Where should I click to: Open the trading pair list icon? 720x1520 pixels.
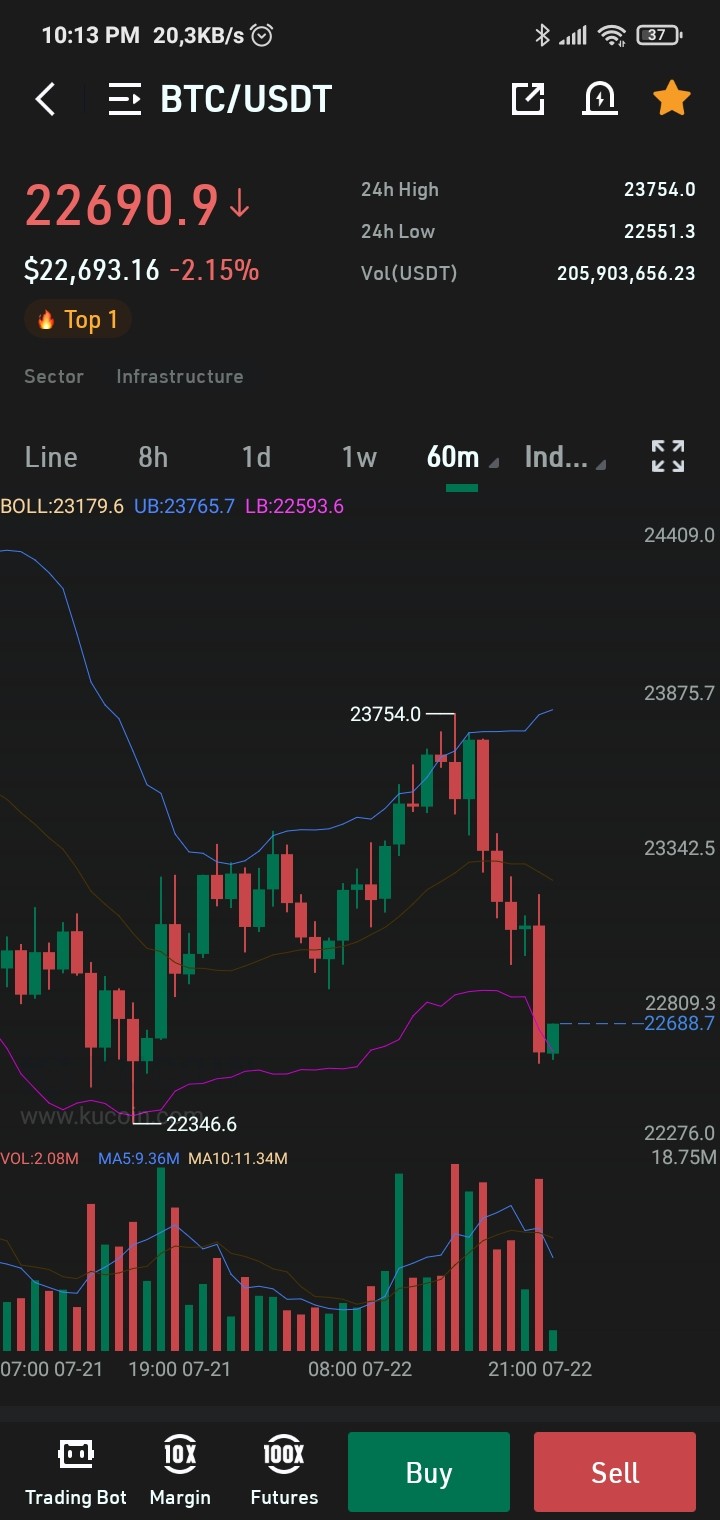click(x=125, y=99)
